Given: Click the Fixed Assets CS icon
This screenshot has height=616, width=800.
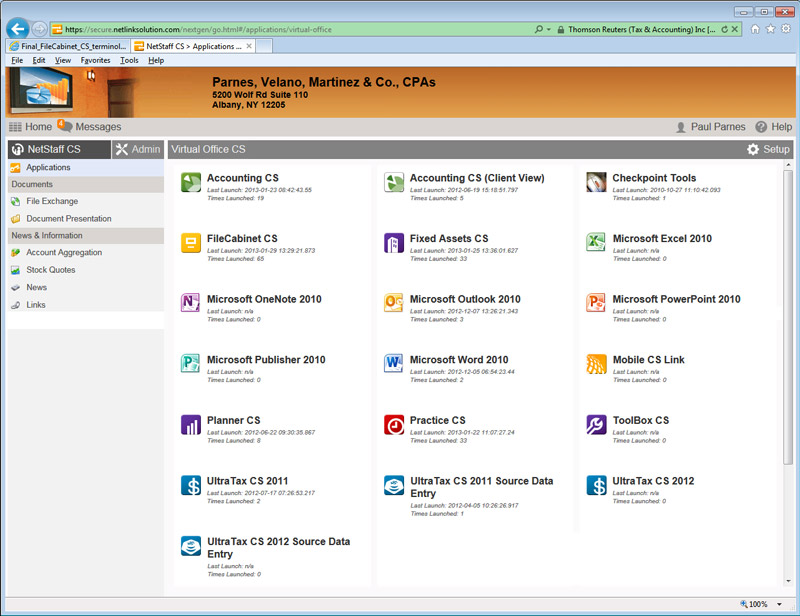Looking at the screenshot, I should tap(394, 243).
